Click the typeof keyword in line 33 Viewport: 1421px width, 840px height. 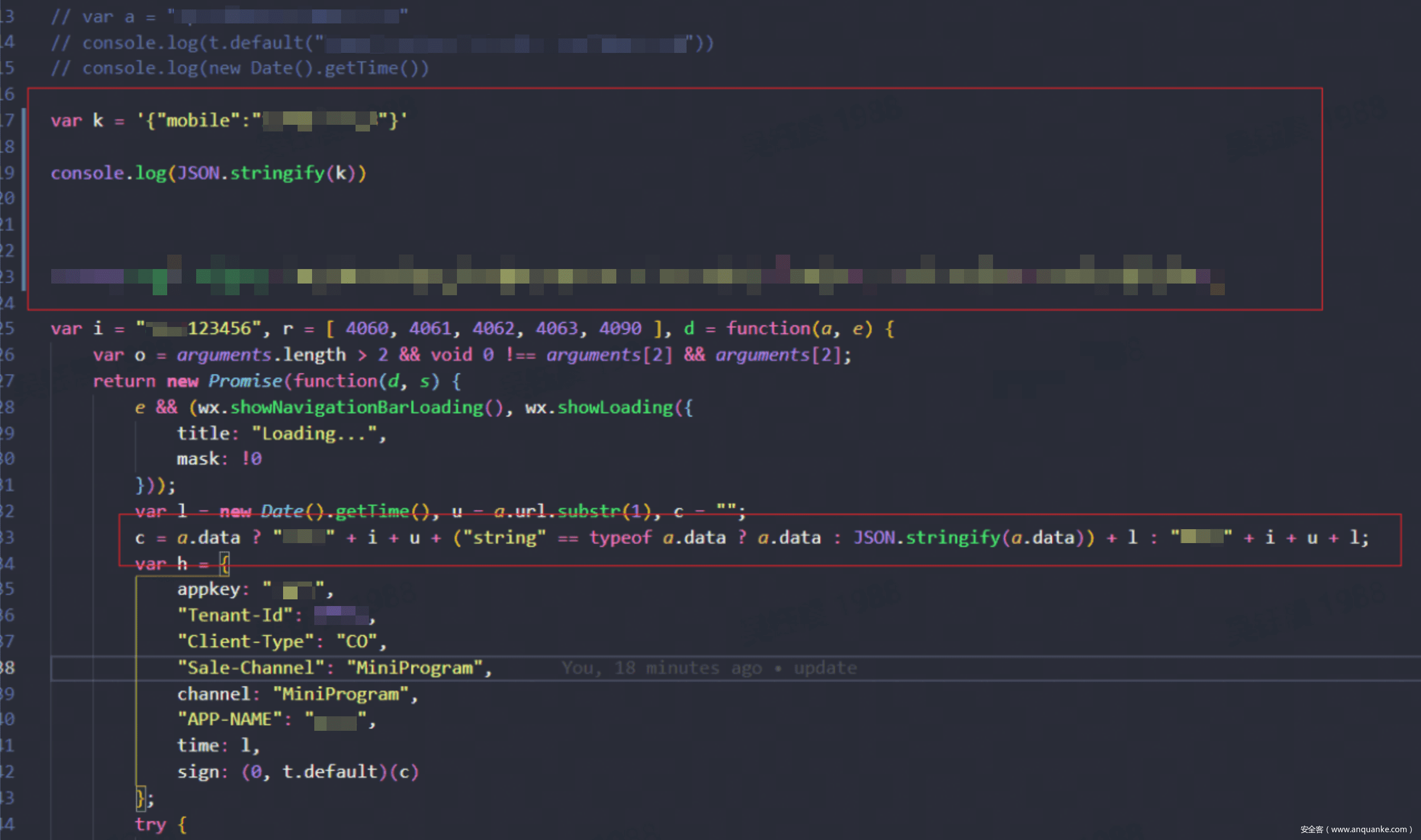[620, 538]
